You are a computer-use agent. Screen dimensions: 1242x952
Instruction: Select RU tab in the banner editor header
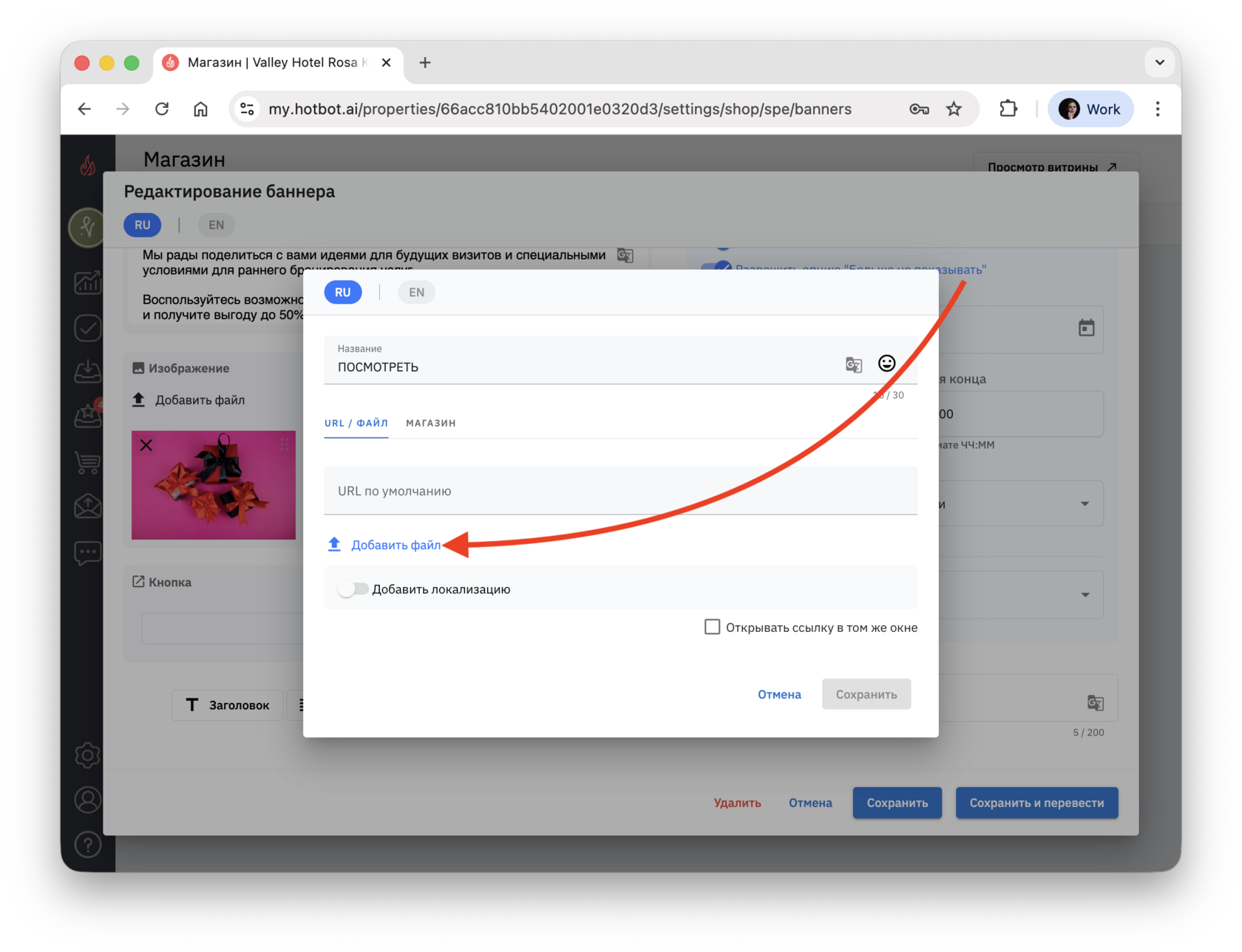[142, 225]
